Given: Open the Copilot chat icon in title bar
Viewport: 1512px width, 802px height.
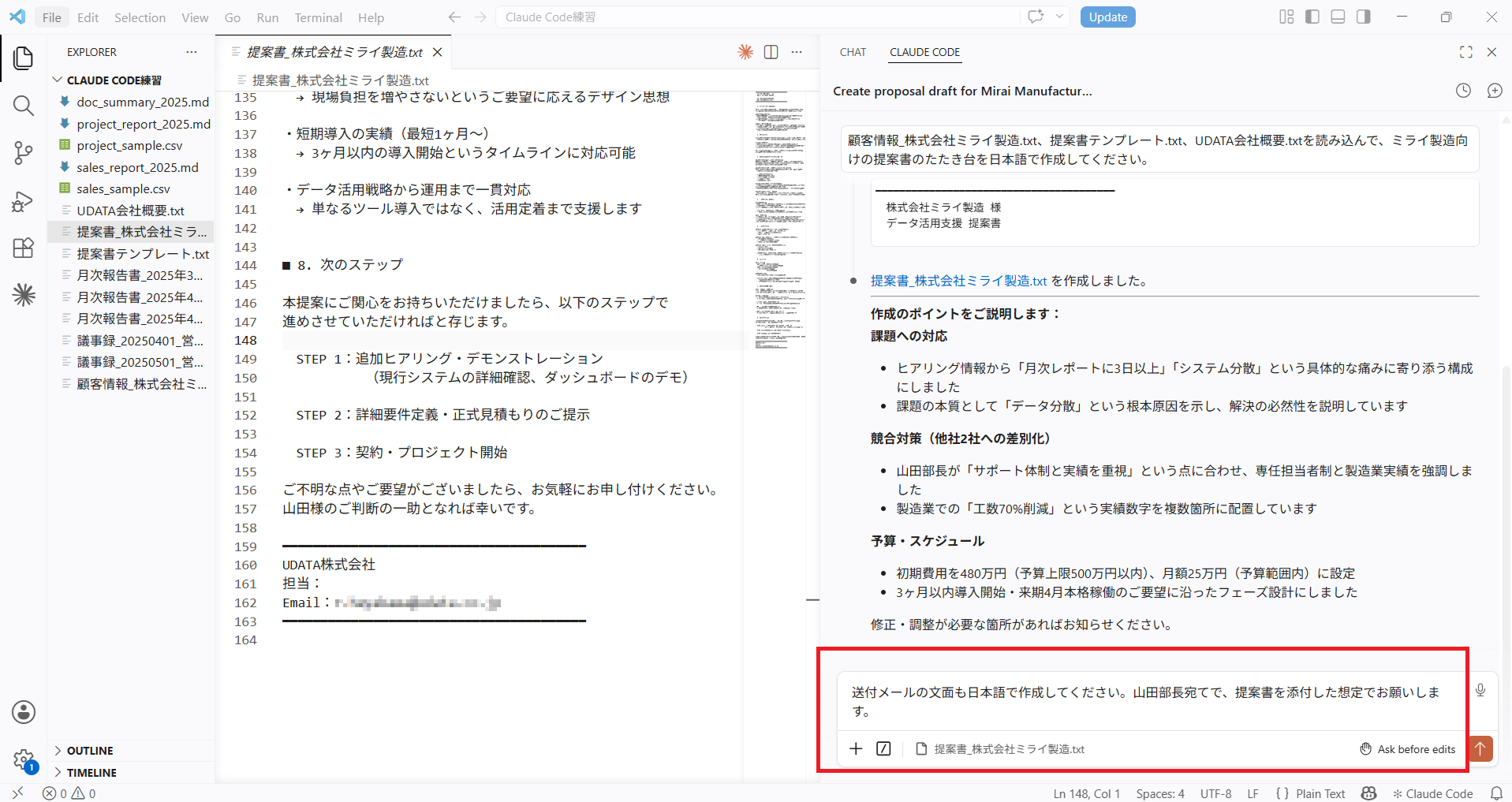Looking at the screenshot, I should (x=1036, y=17).
